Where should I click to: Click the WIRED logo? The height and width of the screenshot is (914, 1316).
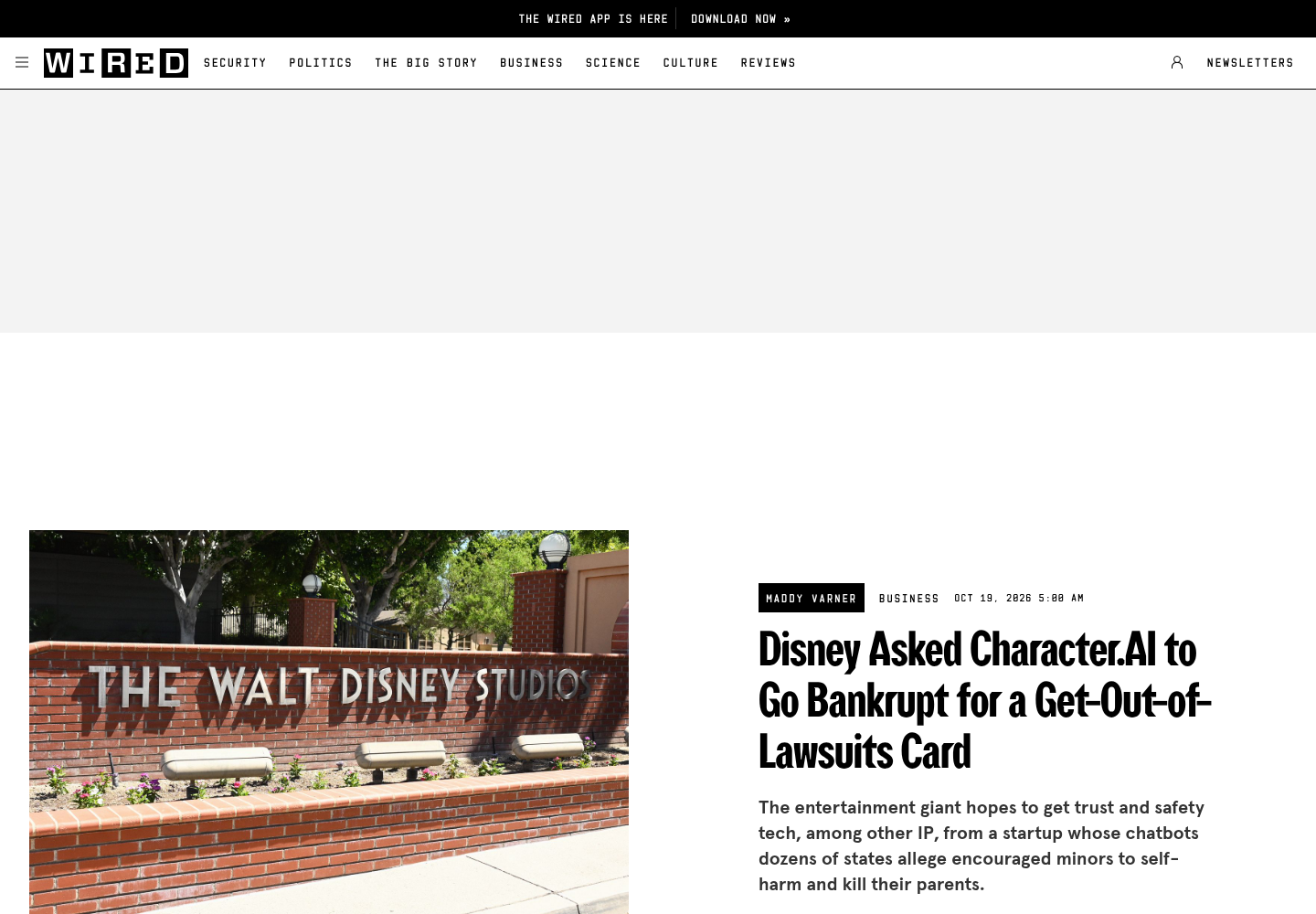tap(116, 63)
